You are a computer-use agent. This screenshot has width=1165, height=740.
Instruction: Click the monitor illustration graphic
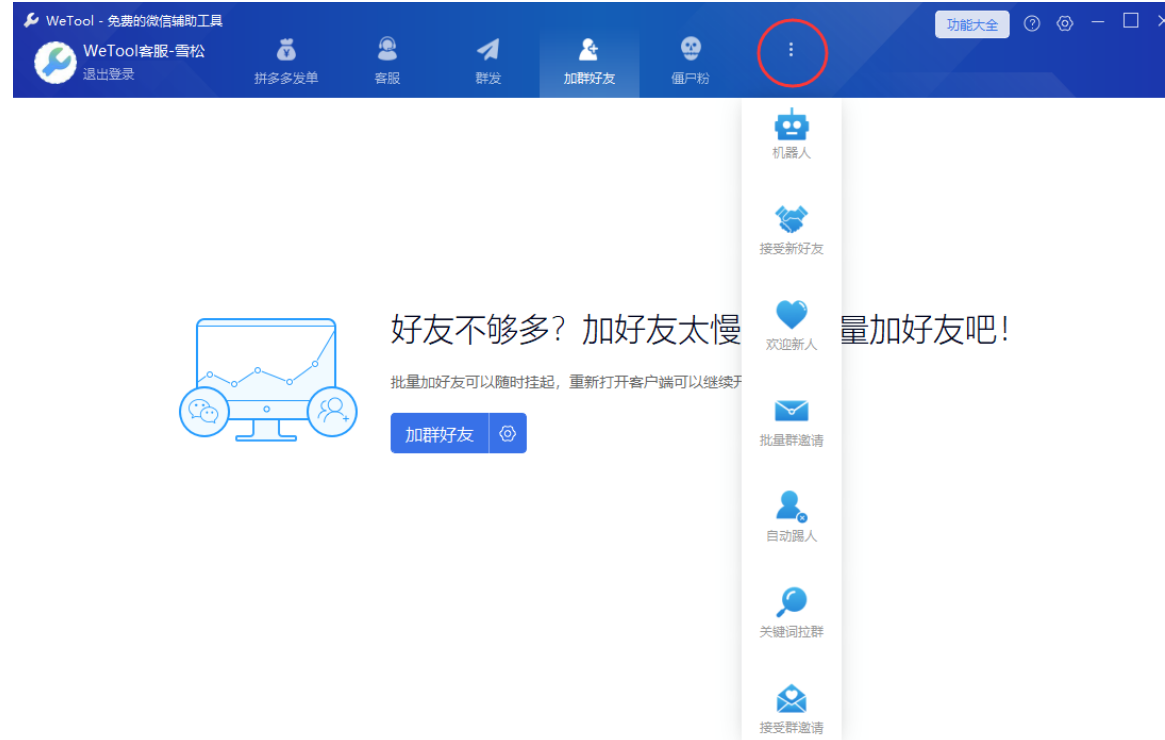click(x=267, y=380)
